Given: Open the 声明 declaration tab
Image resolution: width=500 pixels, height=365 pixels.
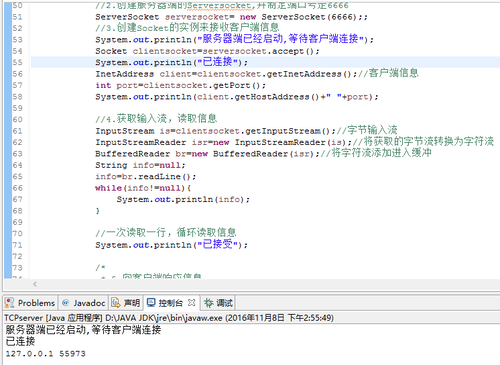Looking at the screenshot, I should point(126,303).
